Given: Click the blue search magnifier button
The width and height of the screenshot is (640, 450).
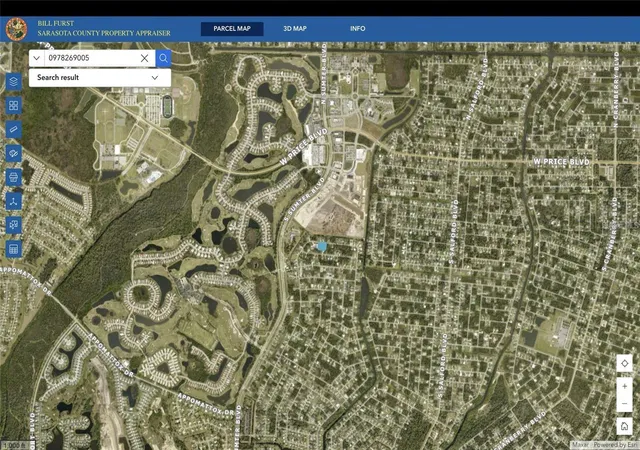Looking at the screenshot, I should click(163, 58).
